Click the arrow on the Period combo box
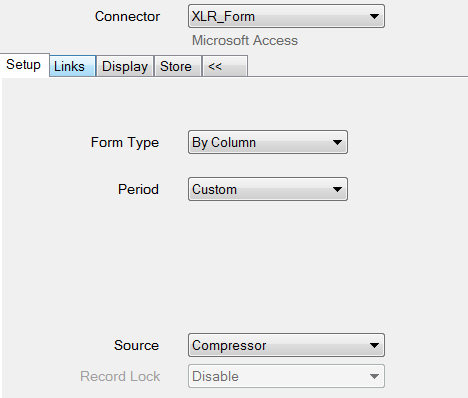468x398 pixels. (x=337, y=189)
